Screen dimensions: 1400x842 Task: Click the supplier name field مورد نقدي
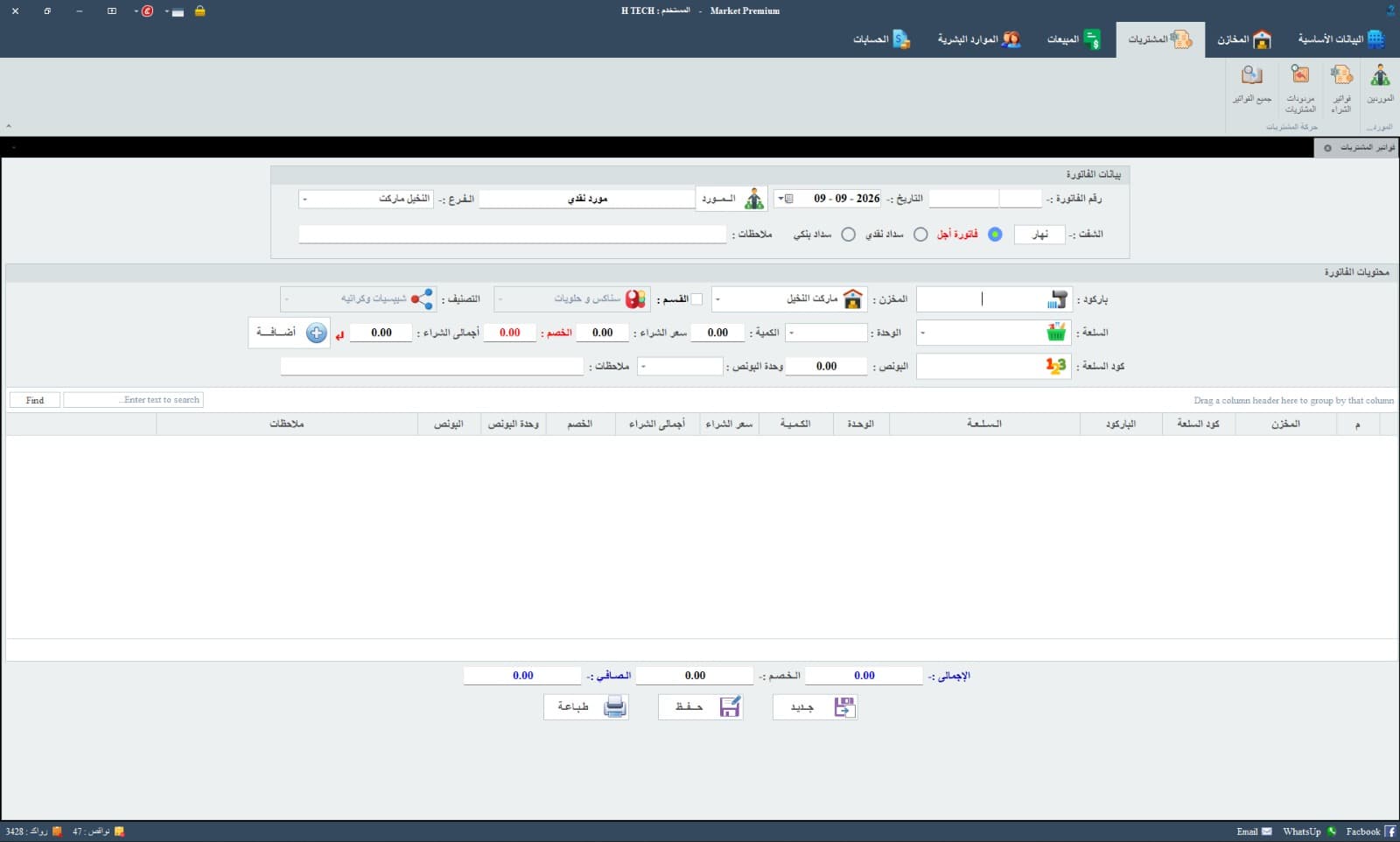[586, 199]
